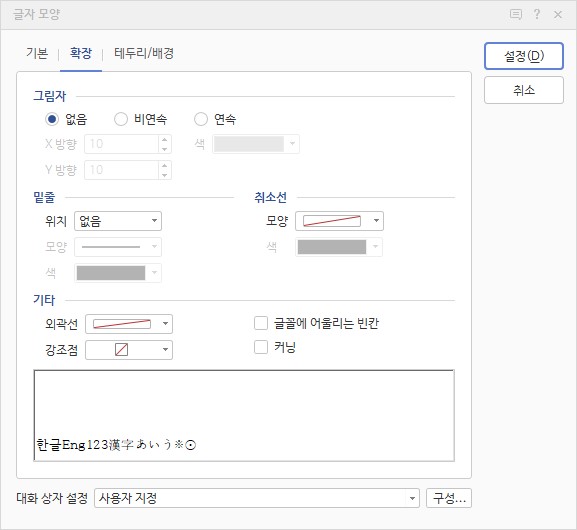Open the 대화 상자 설정 dropdown

coord(257,498)
